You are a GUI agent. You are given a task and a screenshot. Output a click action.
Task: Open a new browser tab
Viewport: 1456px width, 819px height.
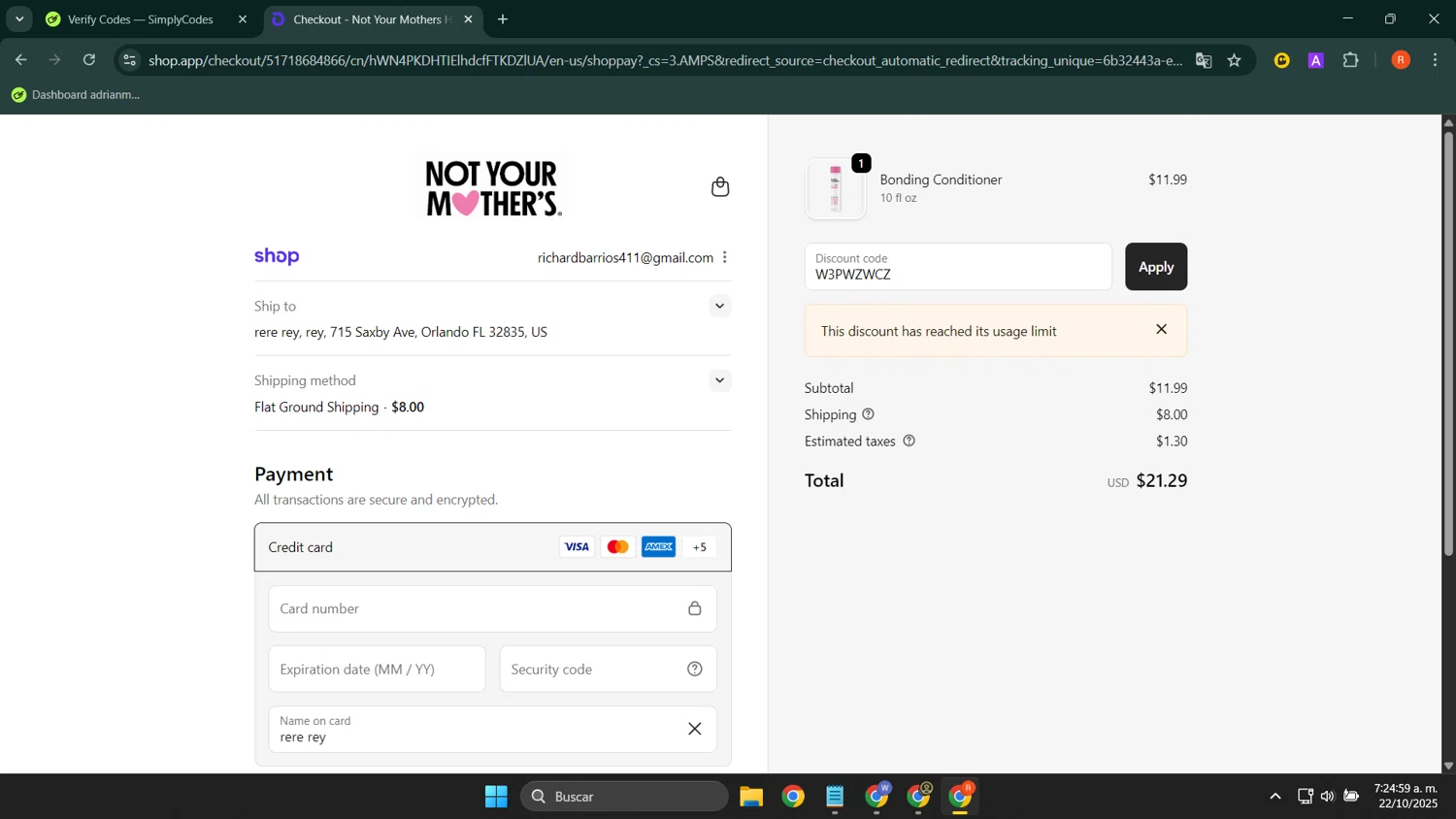(503, 19)
